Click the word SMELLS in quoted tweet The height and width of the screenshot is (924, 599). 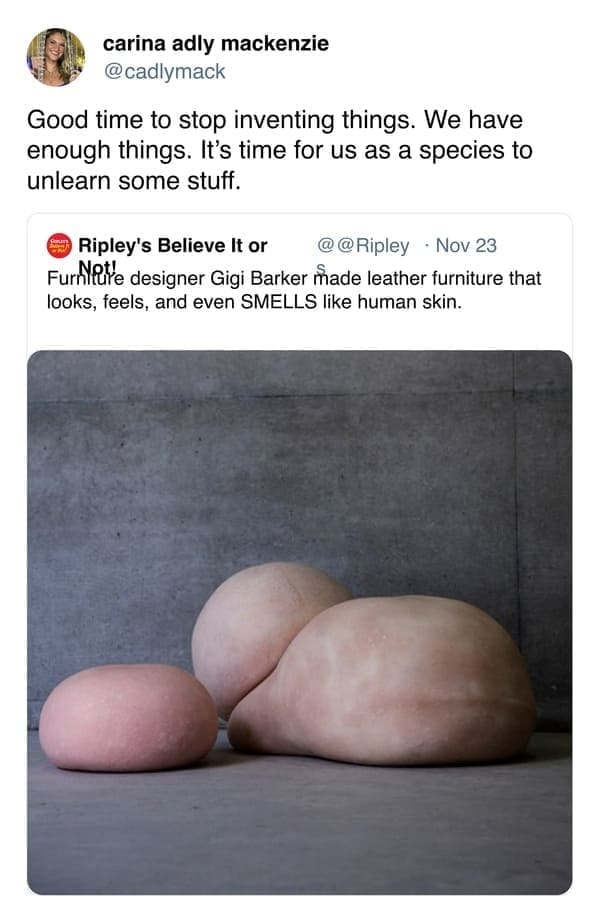point(279,302)
